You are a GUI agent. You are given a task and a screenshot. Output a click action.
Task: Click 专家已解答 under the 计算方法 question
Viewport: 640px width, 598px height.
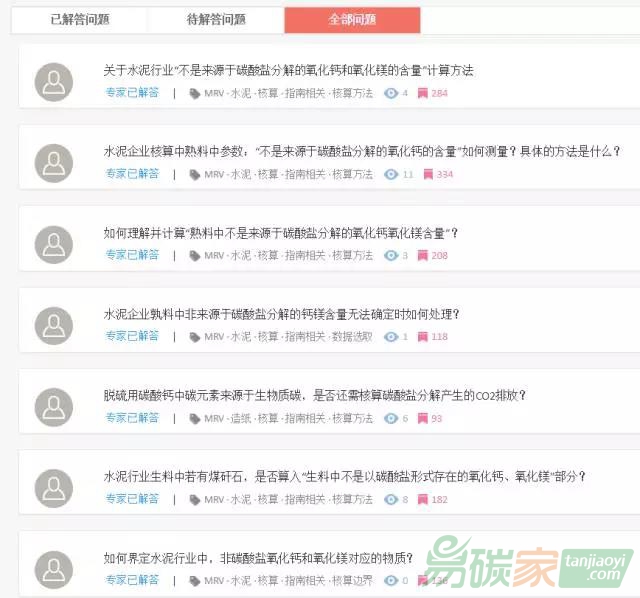click(132, 93)
